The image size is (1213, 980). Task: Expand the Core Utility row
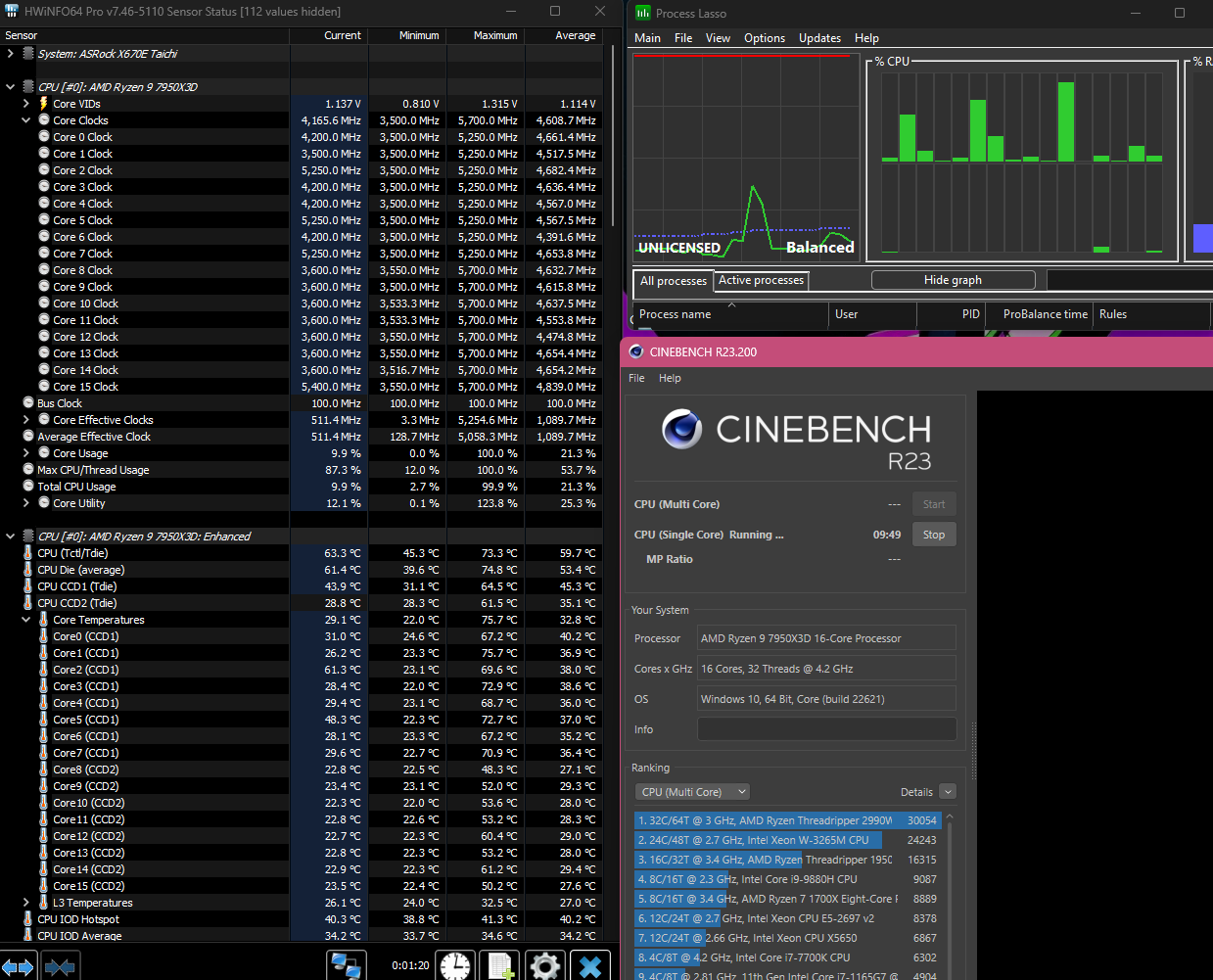(x=26, y=502)
